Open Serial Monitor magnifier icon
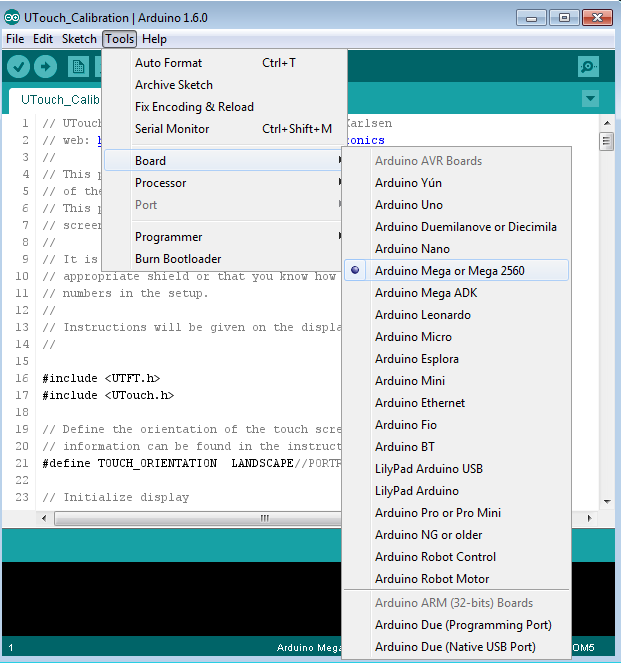Image resolution: width=621 pixels, height=663 pixels. (x=588, y=66)
